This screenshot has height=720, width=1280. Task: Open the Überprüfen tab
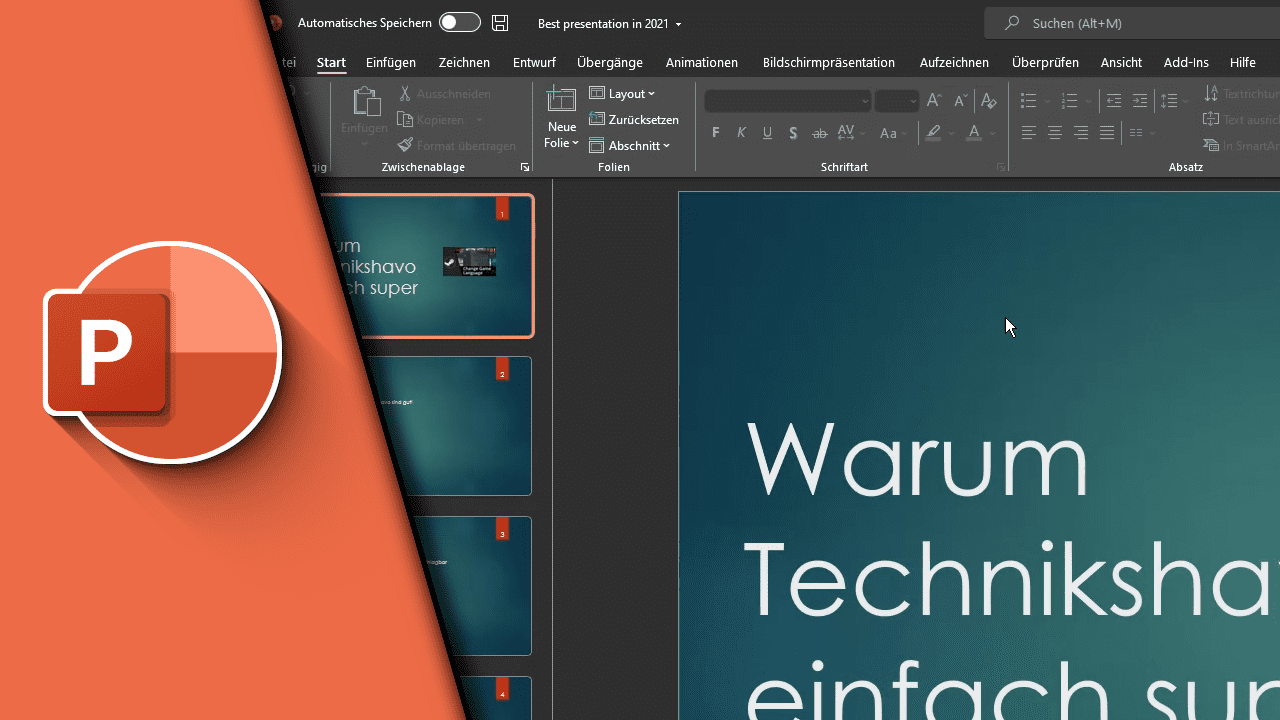tap(1045, 62)
